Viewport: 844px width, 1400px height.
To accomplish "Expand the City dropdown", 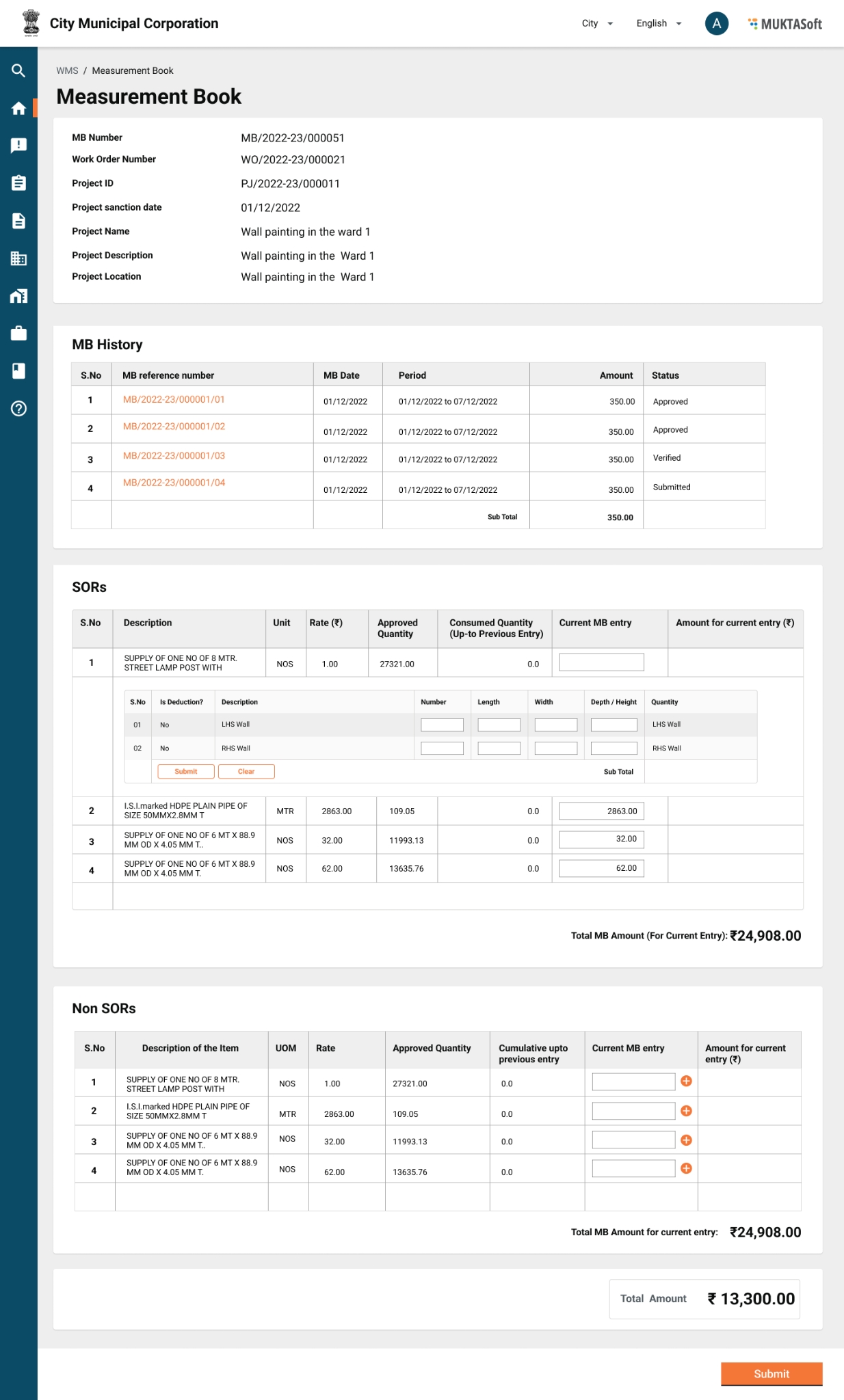I will coord(597,23).
